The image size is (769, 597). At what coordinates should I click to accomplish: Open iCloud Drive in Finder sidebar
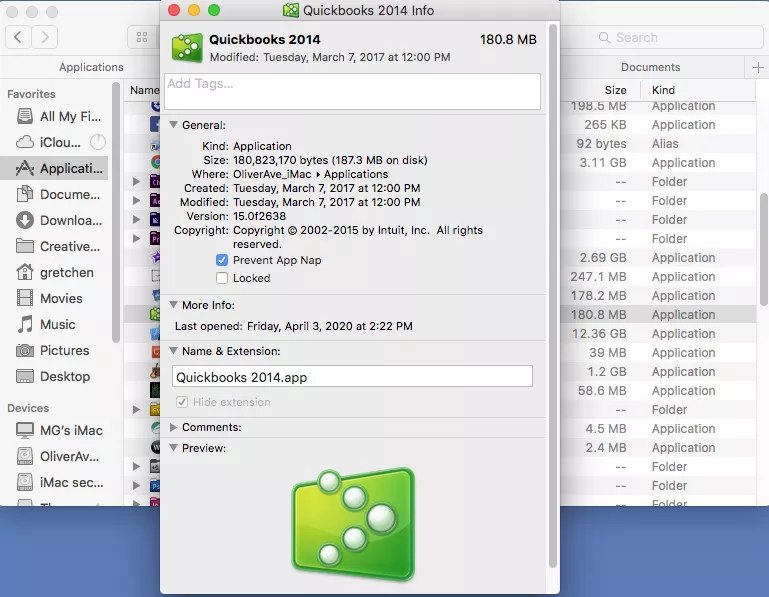click(x=51, y=142)
